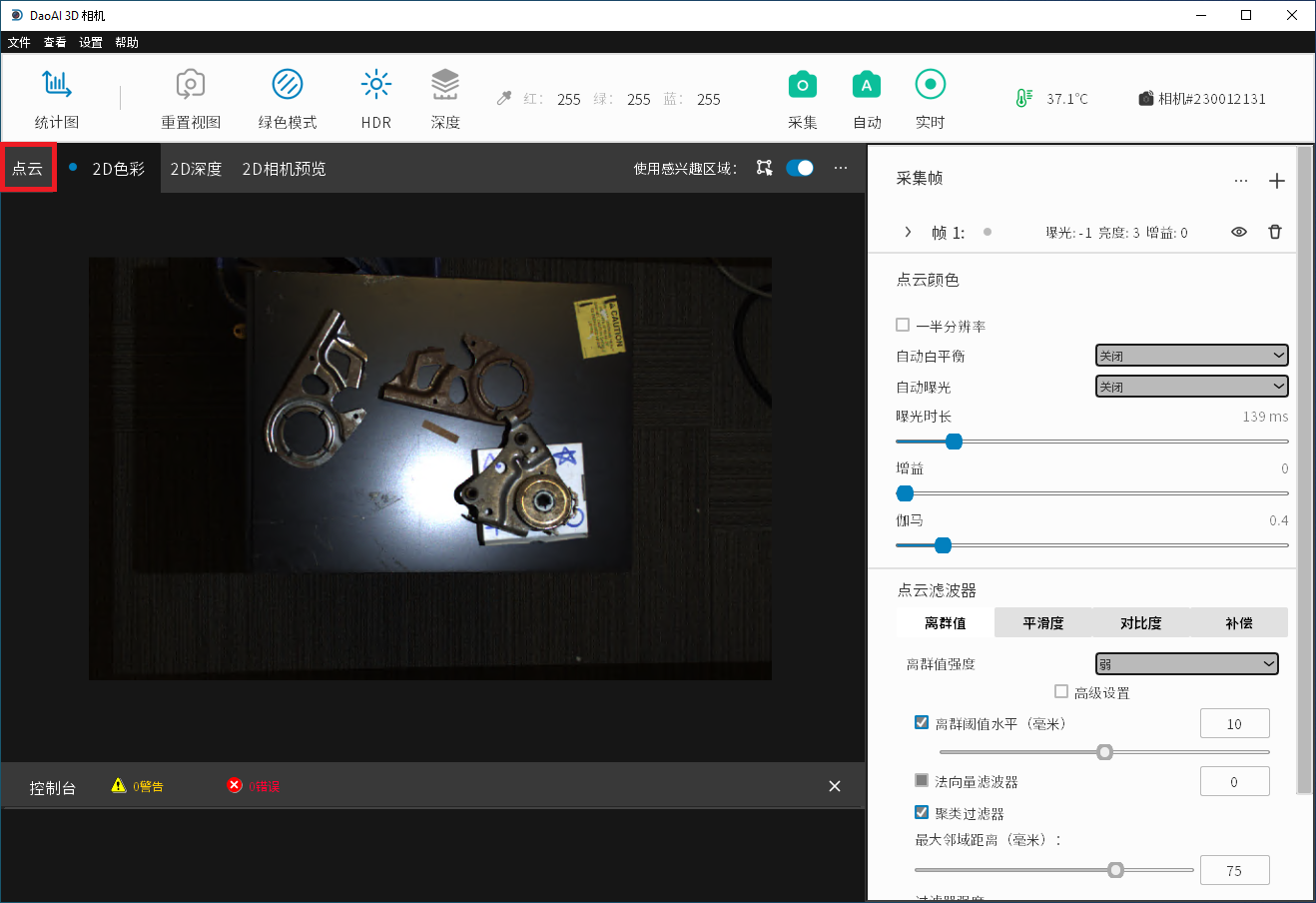Viewport: 1316px width, 903px height.
Task: Expand the 帧 1 row chevron
Action: [x=908, y=232]
